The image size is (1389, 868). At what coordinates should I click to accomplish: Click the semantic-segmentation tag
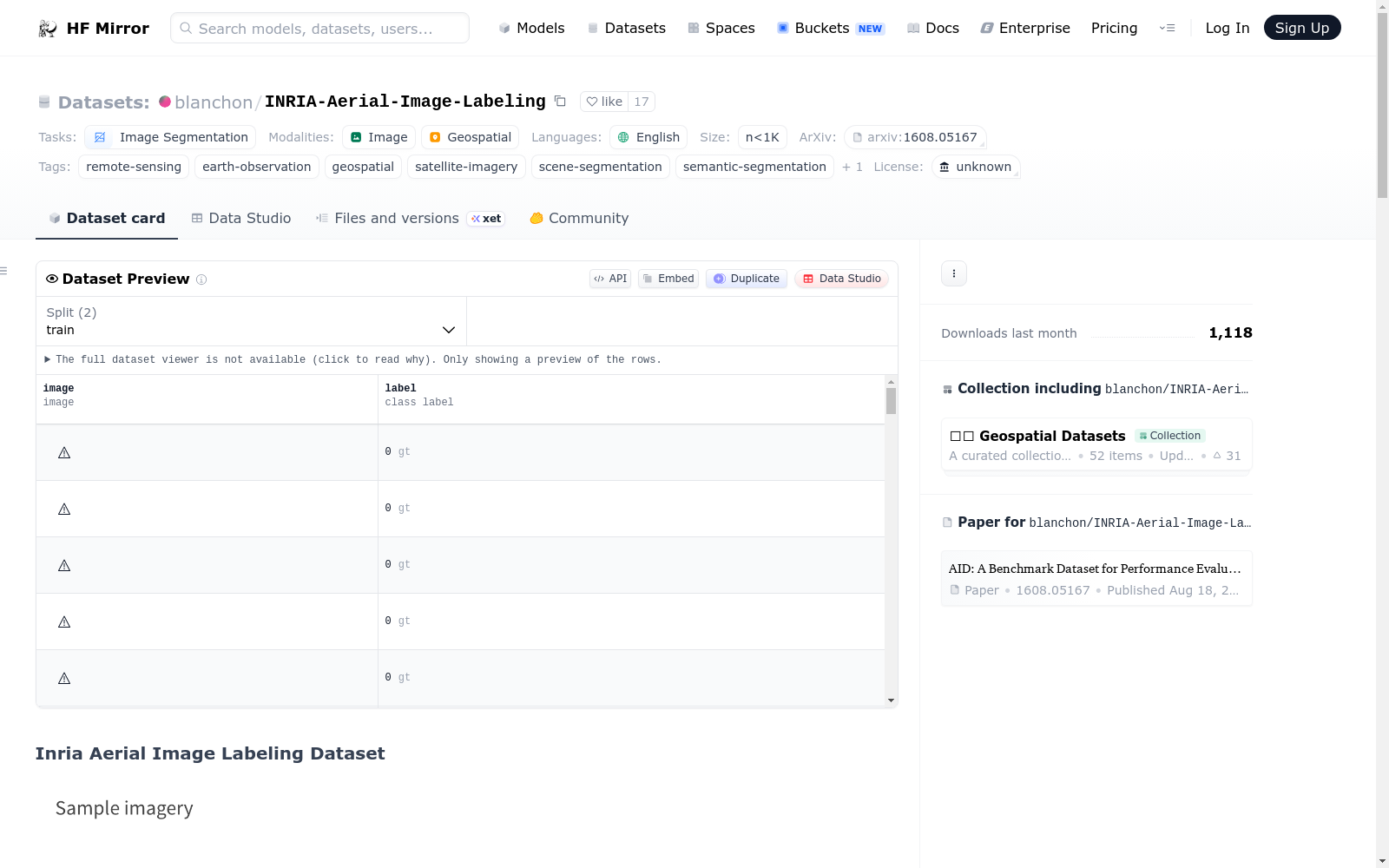point(754,167)
